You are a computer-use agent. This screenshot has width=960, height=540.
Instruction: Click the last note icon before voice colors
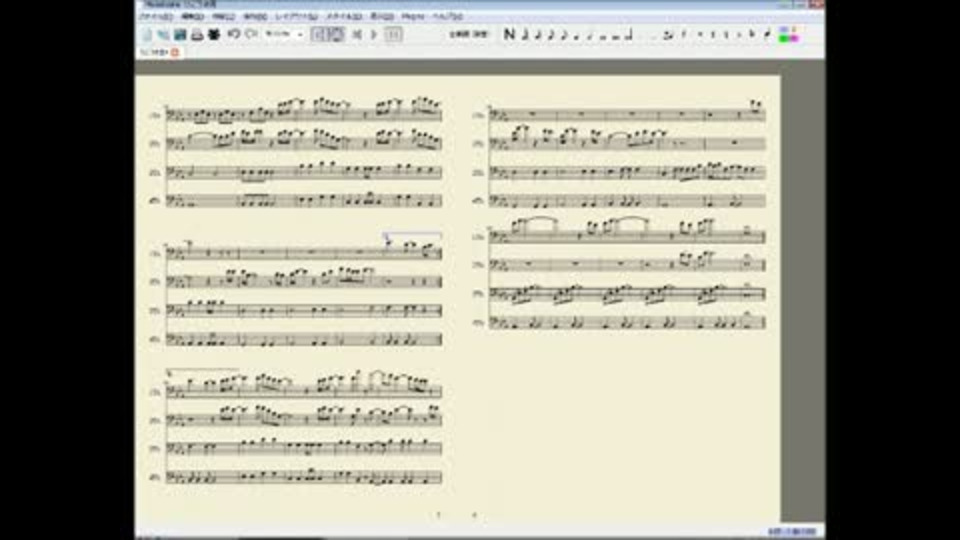767,35
